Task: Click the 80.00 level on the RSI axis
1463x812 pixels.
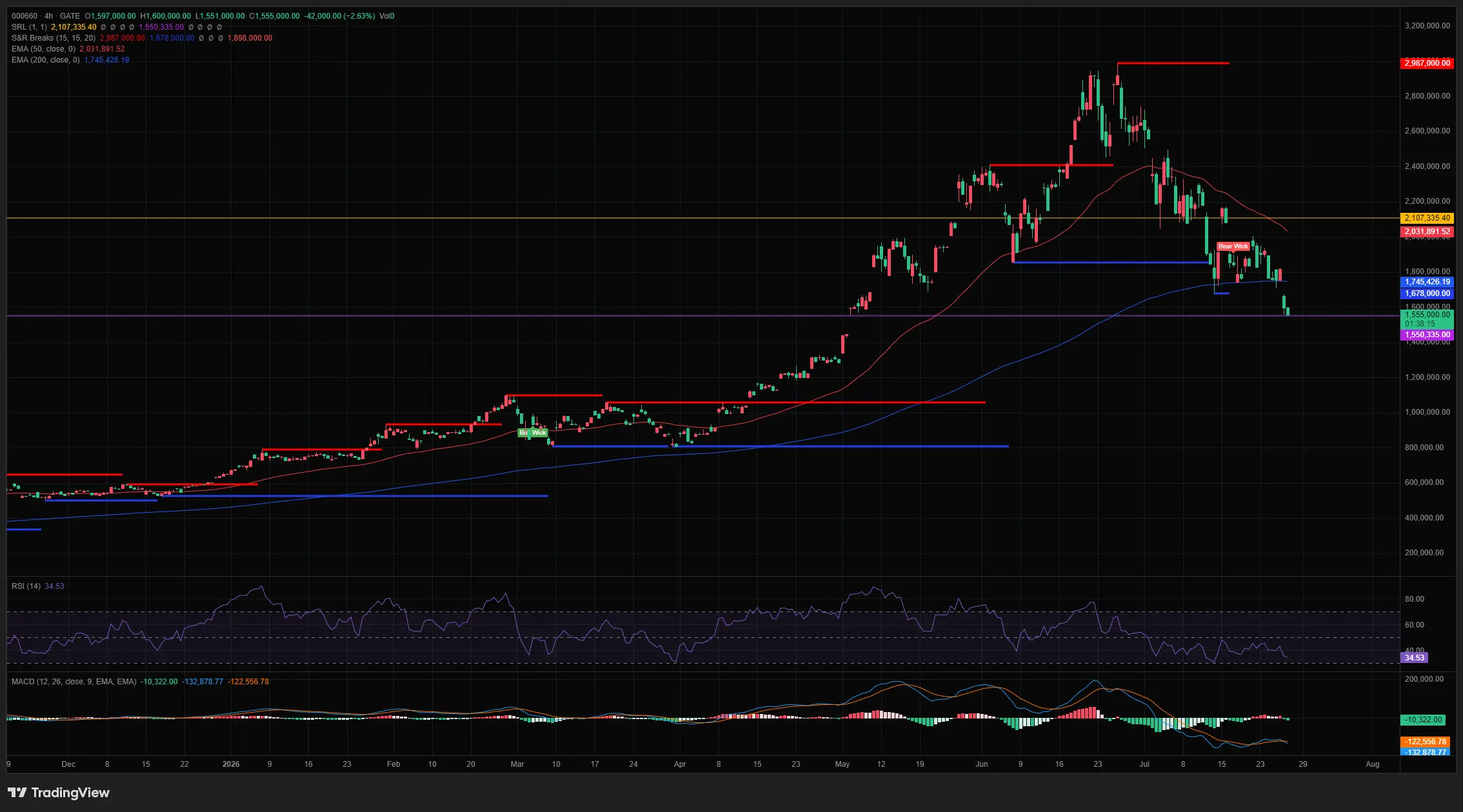Action: pos(1415,599)
